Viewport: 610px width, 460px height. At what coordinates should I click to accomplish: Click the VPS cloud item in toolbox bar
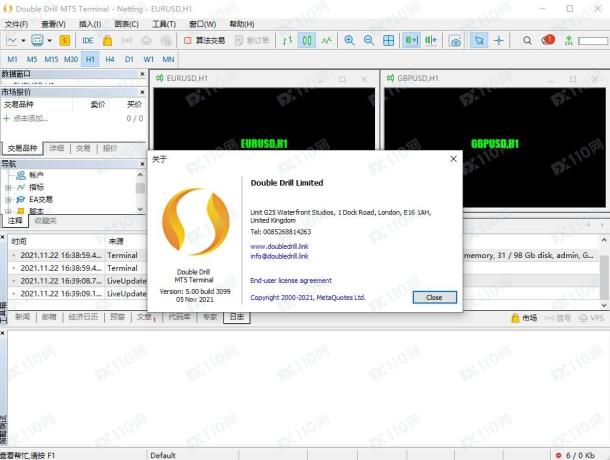592,318
